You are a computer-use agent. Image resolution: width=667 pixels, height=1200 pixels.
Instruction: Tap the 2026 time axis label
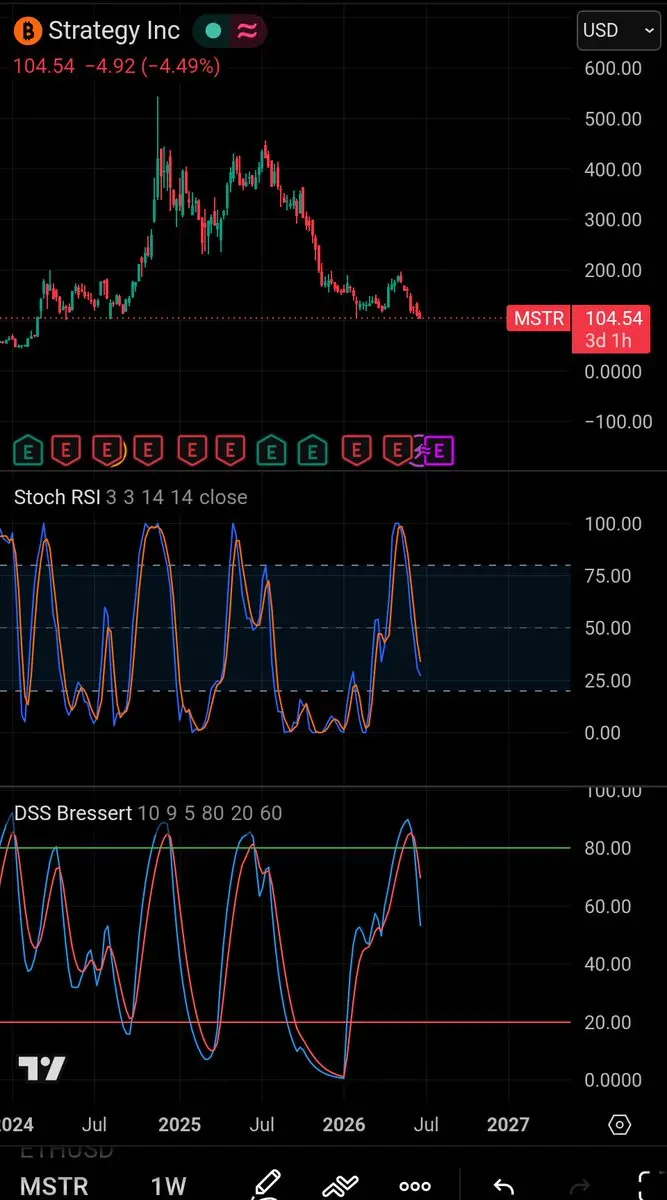pyautogui.click(x=344, y=1124)
